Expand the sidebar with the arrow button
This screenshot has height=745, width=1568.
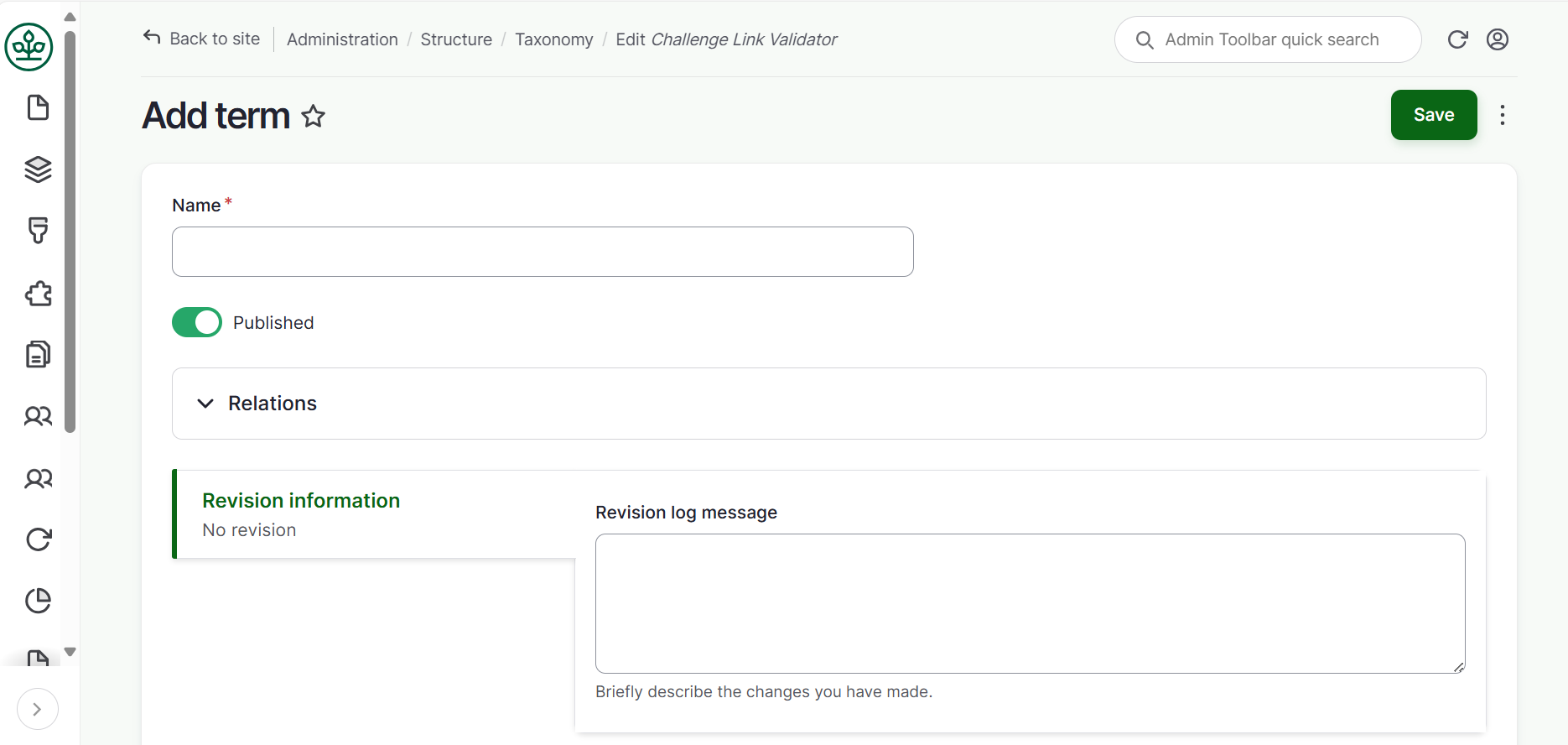(37, 709)
